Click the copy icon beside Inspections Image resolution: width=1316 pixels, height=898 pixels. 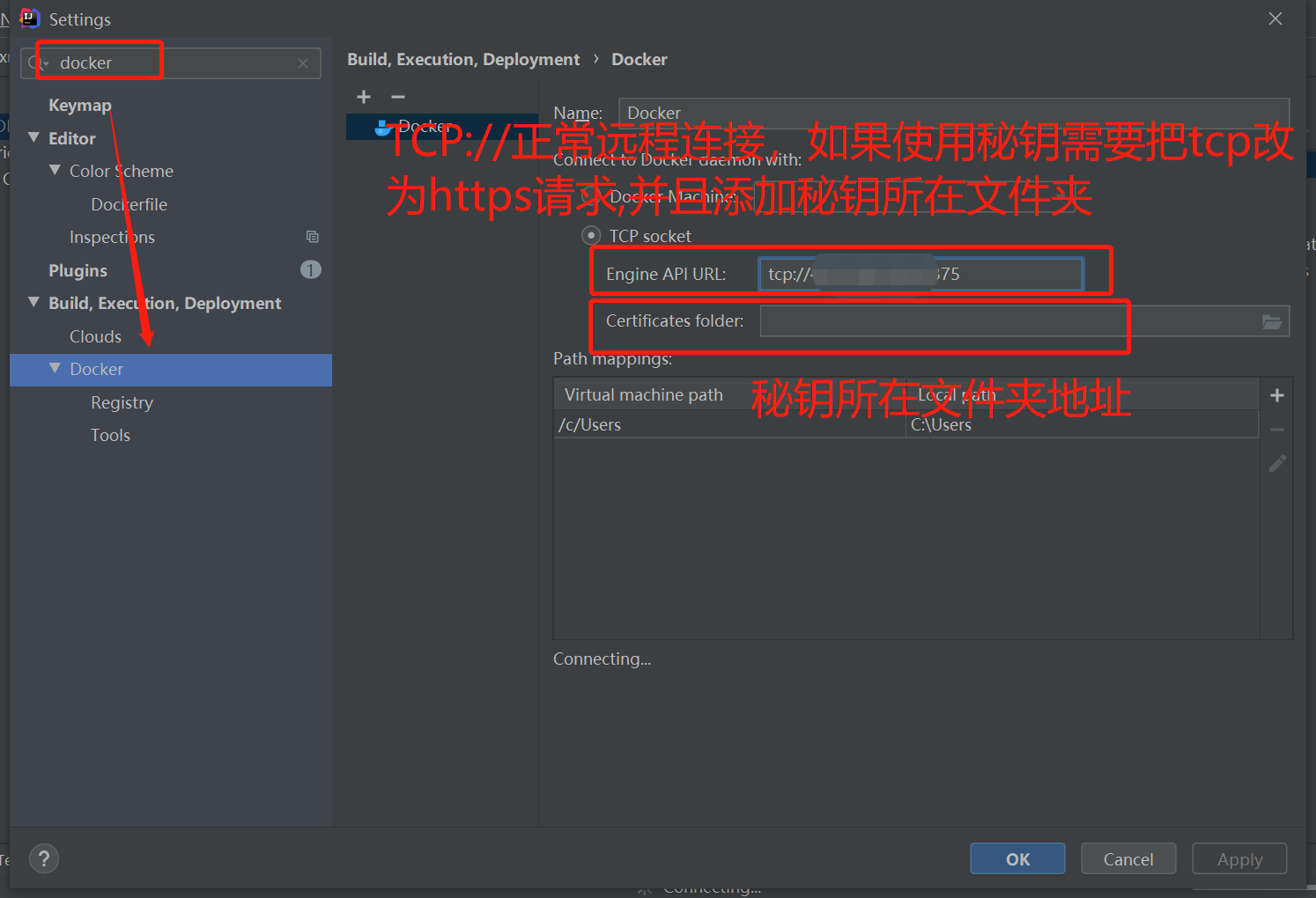(312, 237)
